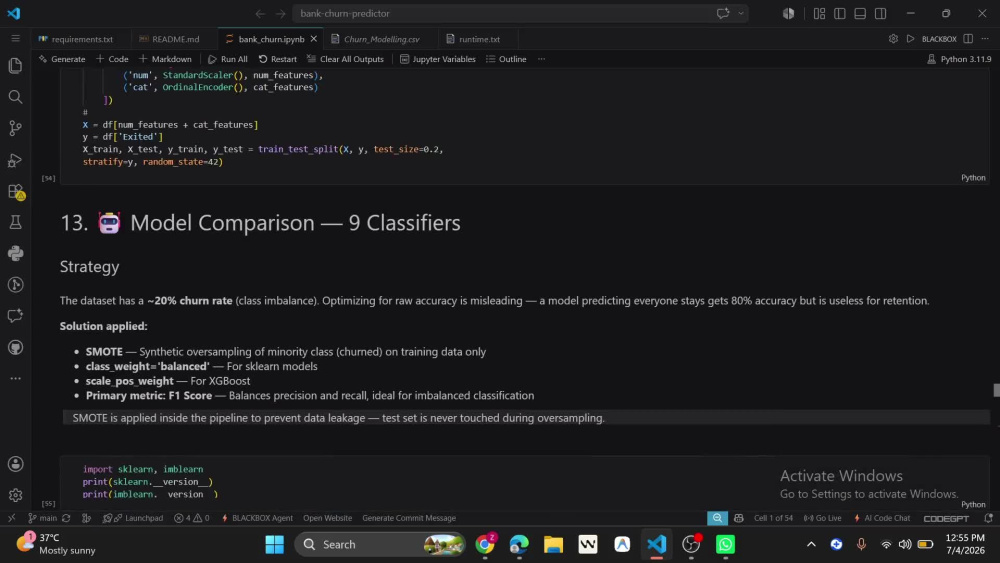This screenshot has width=1000, height=563.
Task: Open the Manage gear in activity bar
Action: 15,495
